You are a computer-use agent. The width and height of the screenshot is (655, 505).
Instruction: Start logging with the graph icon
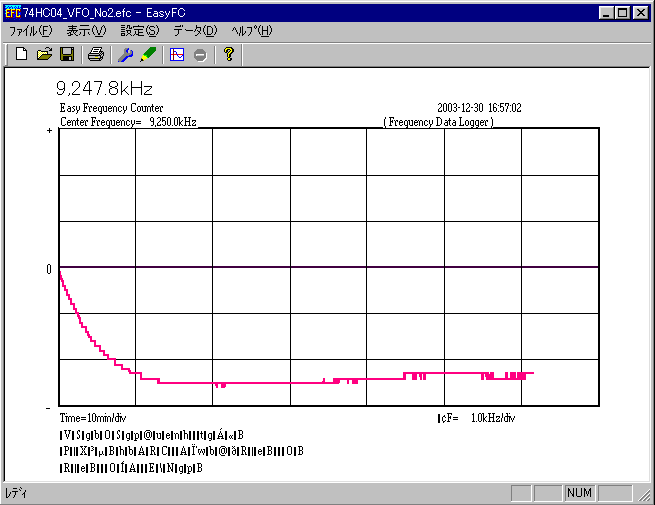(x=177, y=54)
